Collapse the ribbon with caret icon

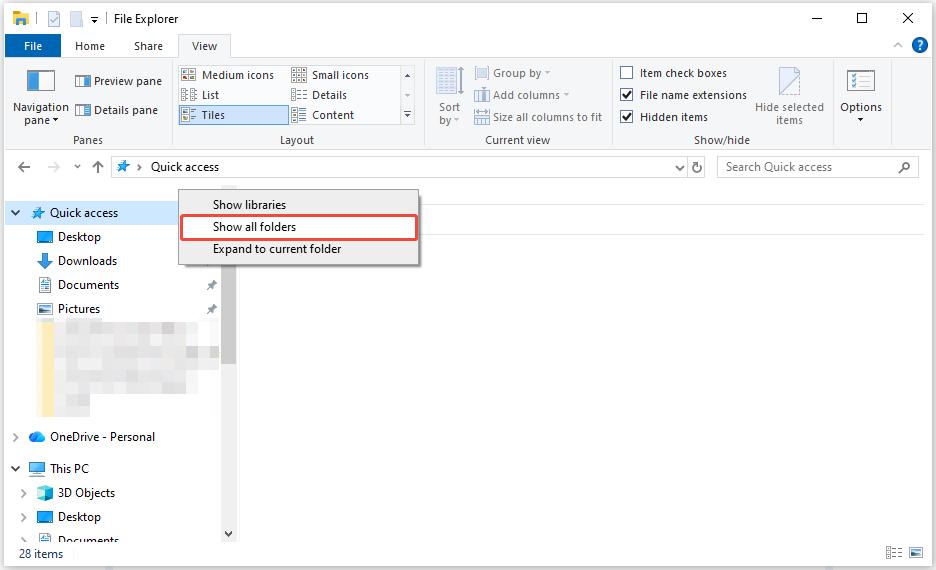[897, 45]
